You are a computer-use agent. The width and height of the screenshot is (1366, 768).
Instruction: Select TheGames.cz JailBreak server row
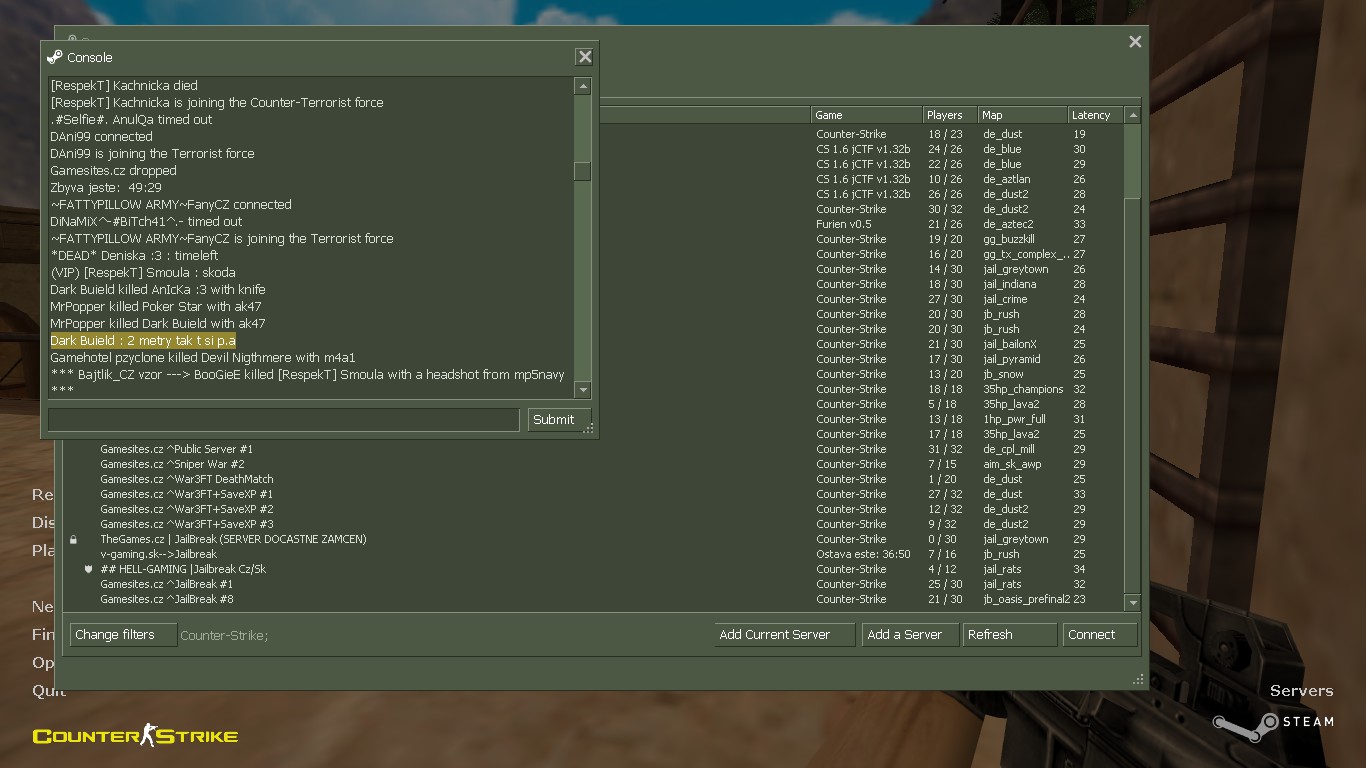point(594,539)
